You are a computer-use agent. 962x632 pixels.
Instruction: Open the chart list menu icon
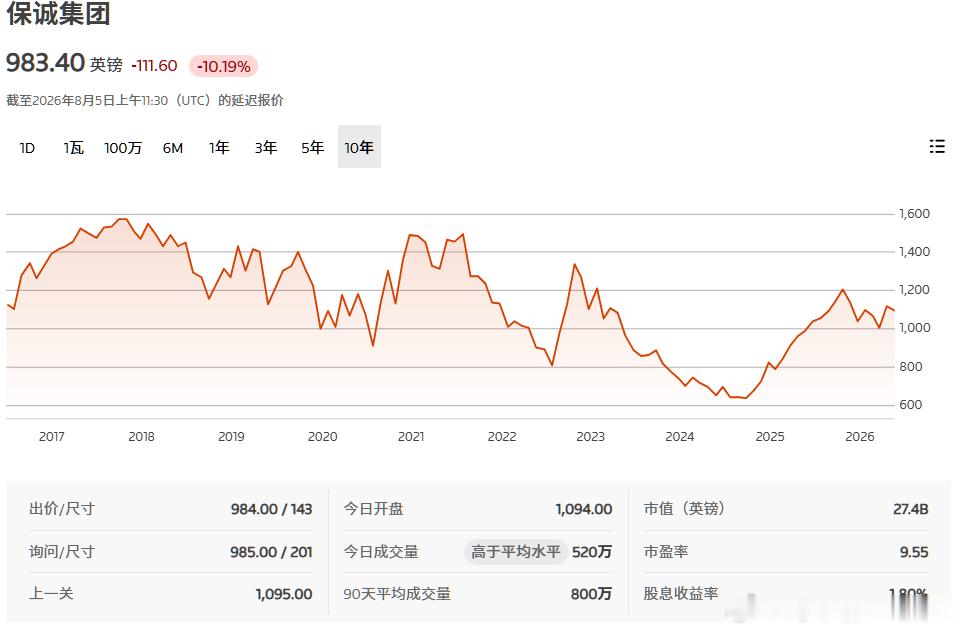tap(936, 147)
